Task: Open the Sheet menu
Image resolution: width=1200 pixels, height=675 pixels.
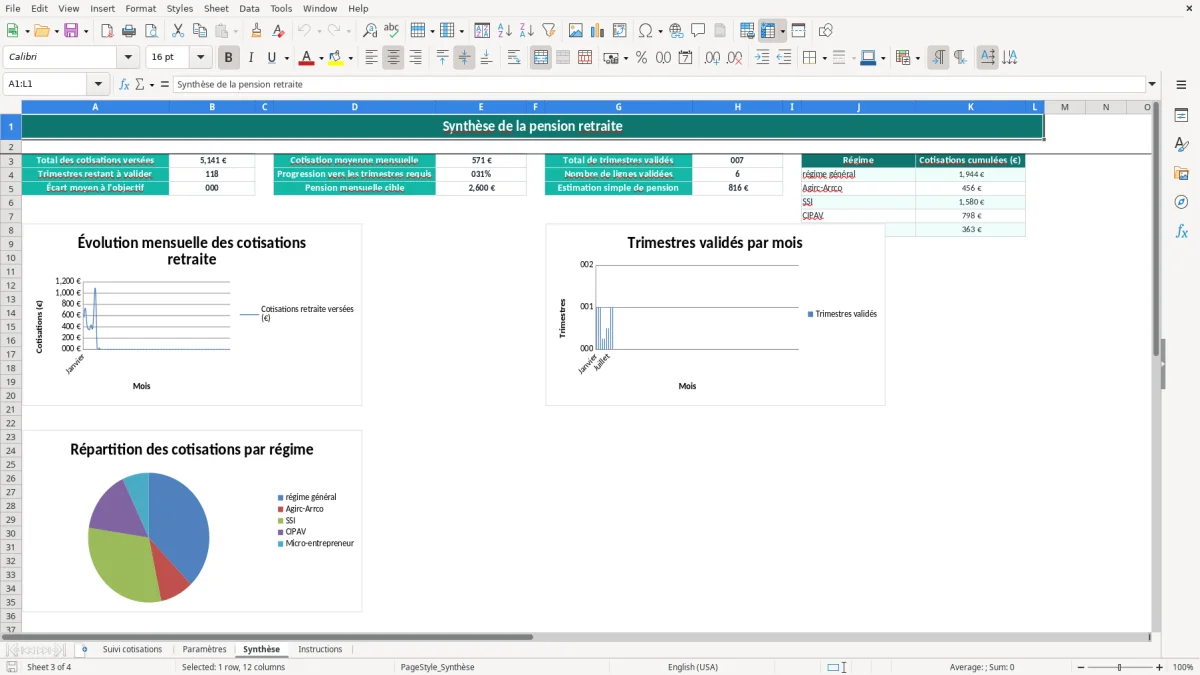Action: tap(216, 8)
